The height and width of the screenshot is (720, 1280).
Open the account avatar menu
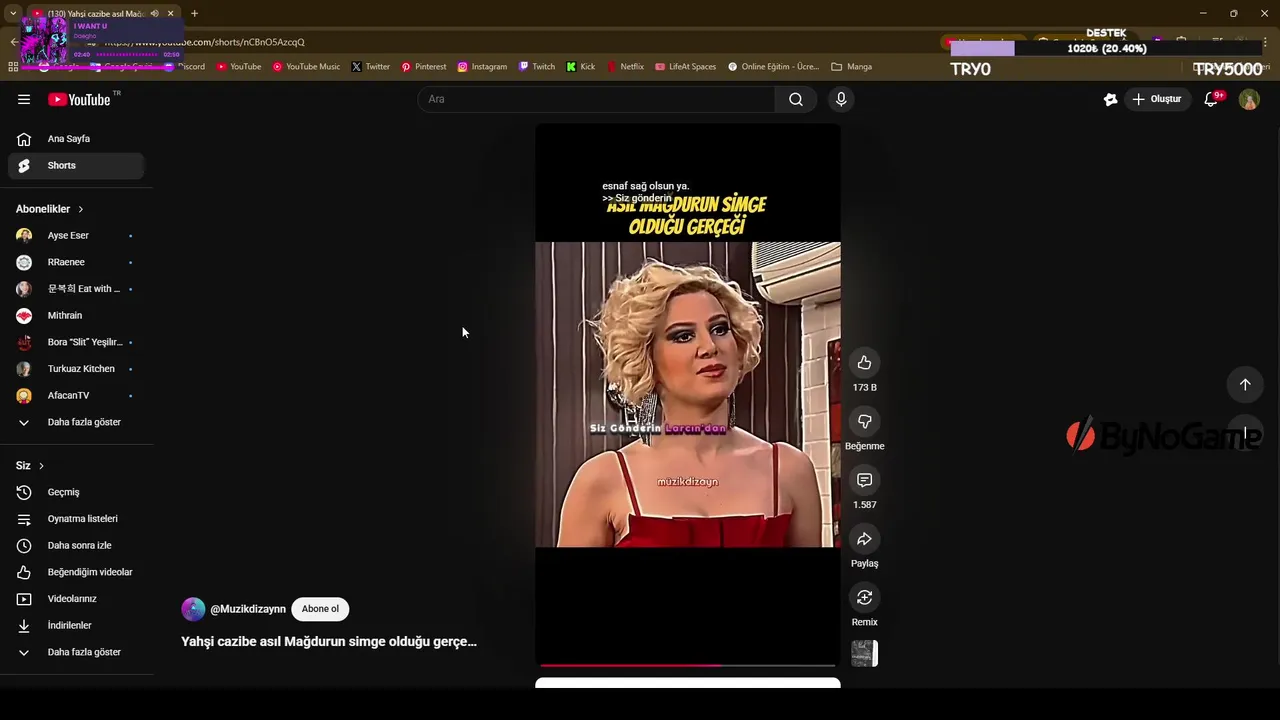1249,99
